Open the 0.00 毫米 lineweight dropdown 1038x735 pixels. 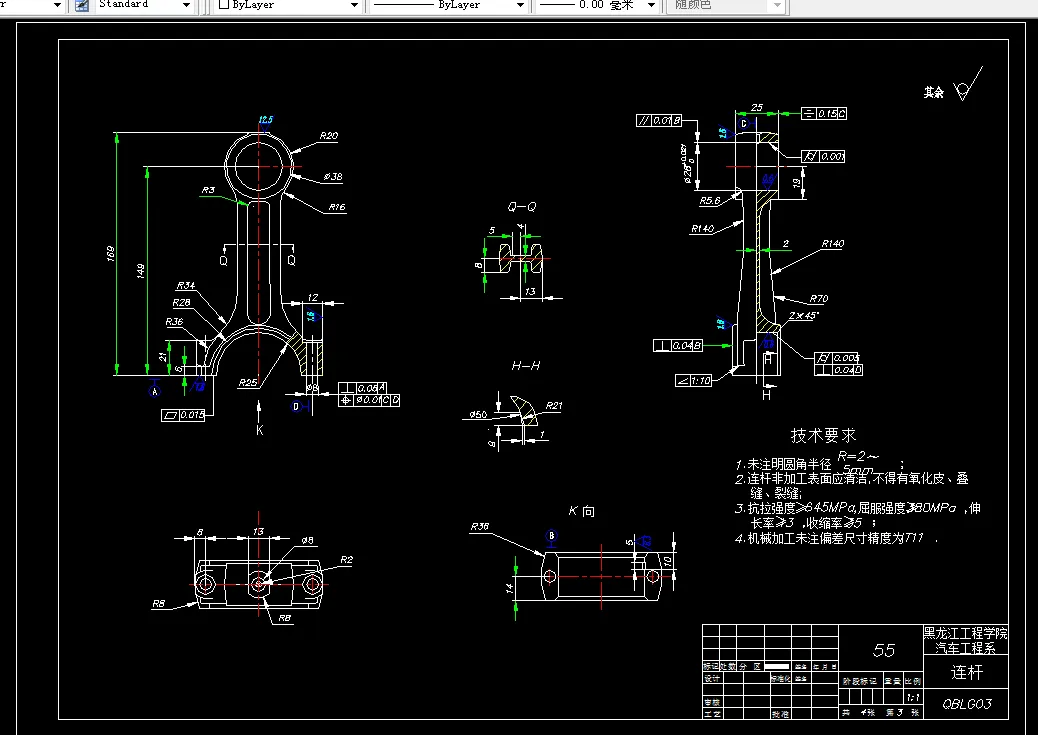click(651, 5)
